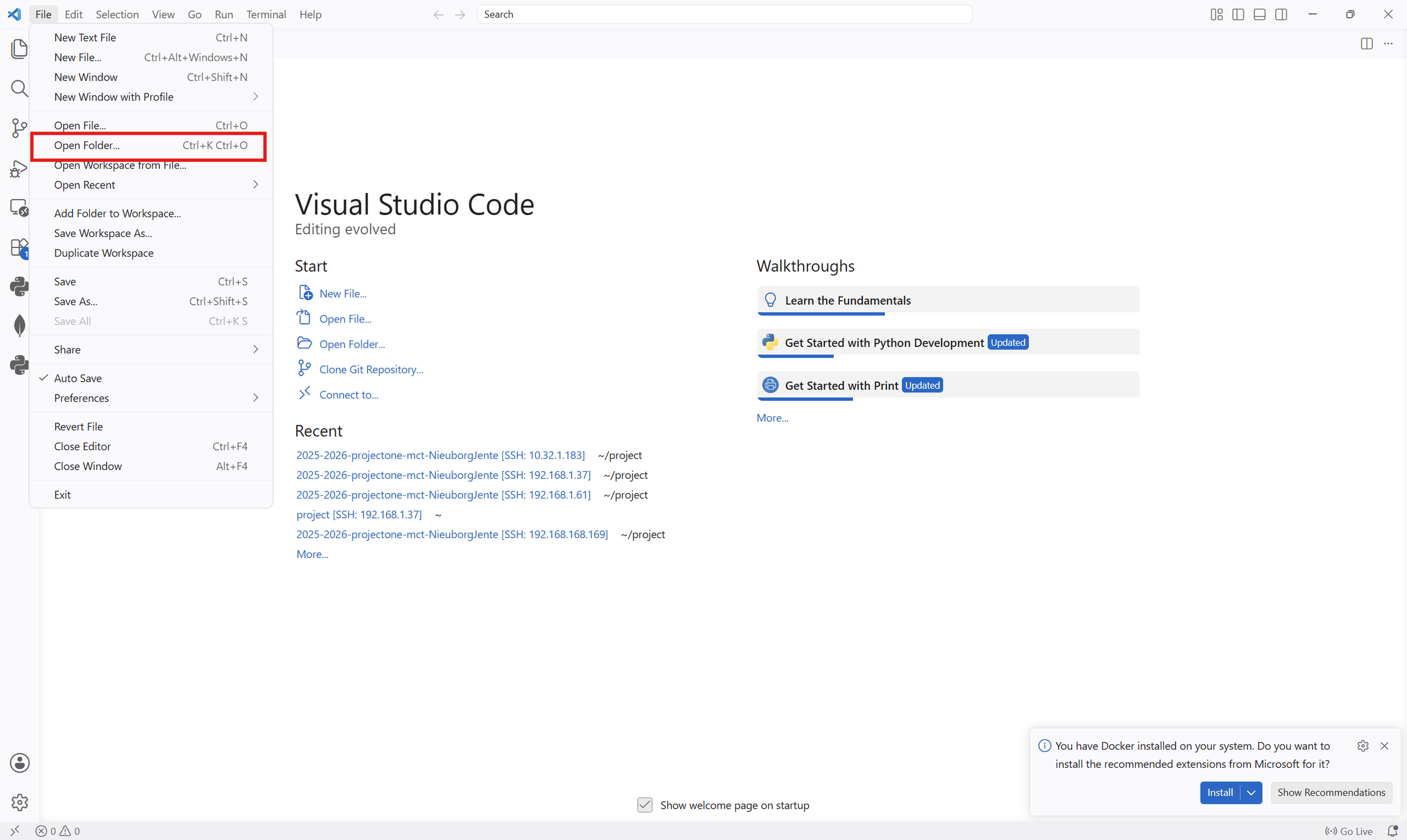The image size is (1407, 840).
Task: Configure the Docker notification via gear icon
Action: coord(1363,746)
